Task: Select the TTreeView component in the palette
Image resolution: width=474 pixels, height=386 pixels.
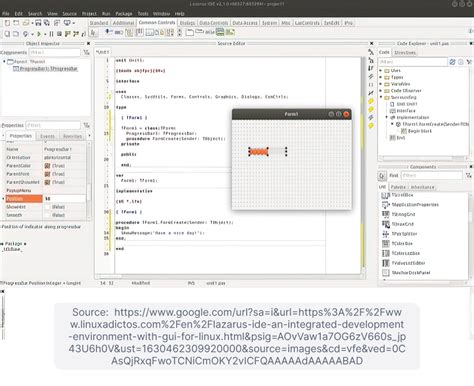Action: pyautogui.click(x=129, y=32)
